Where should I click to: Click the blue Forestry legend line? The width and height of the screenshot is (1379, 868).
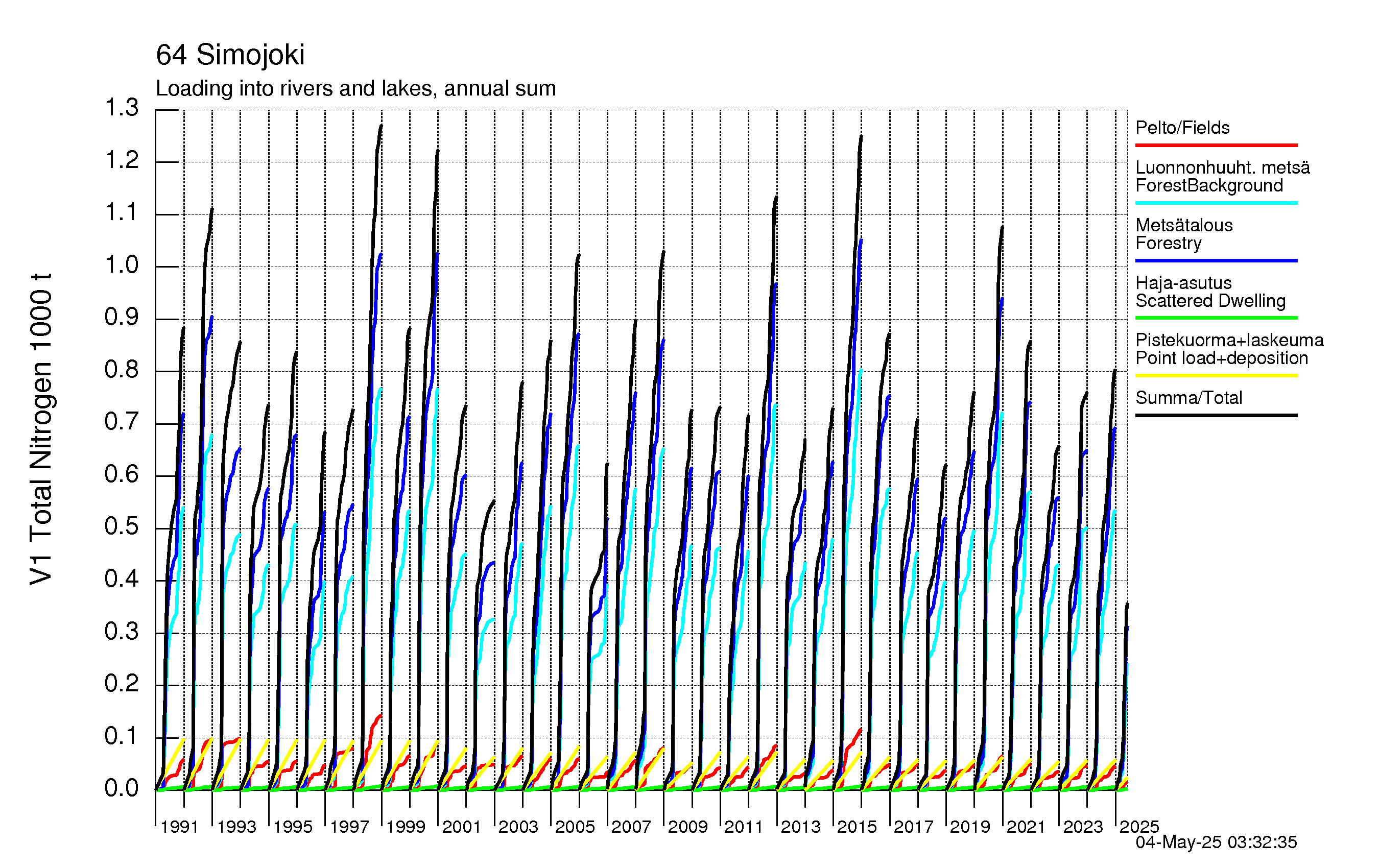click(x=1217, y=260)
